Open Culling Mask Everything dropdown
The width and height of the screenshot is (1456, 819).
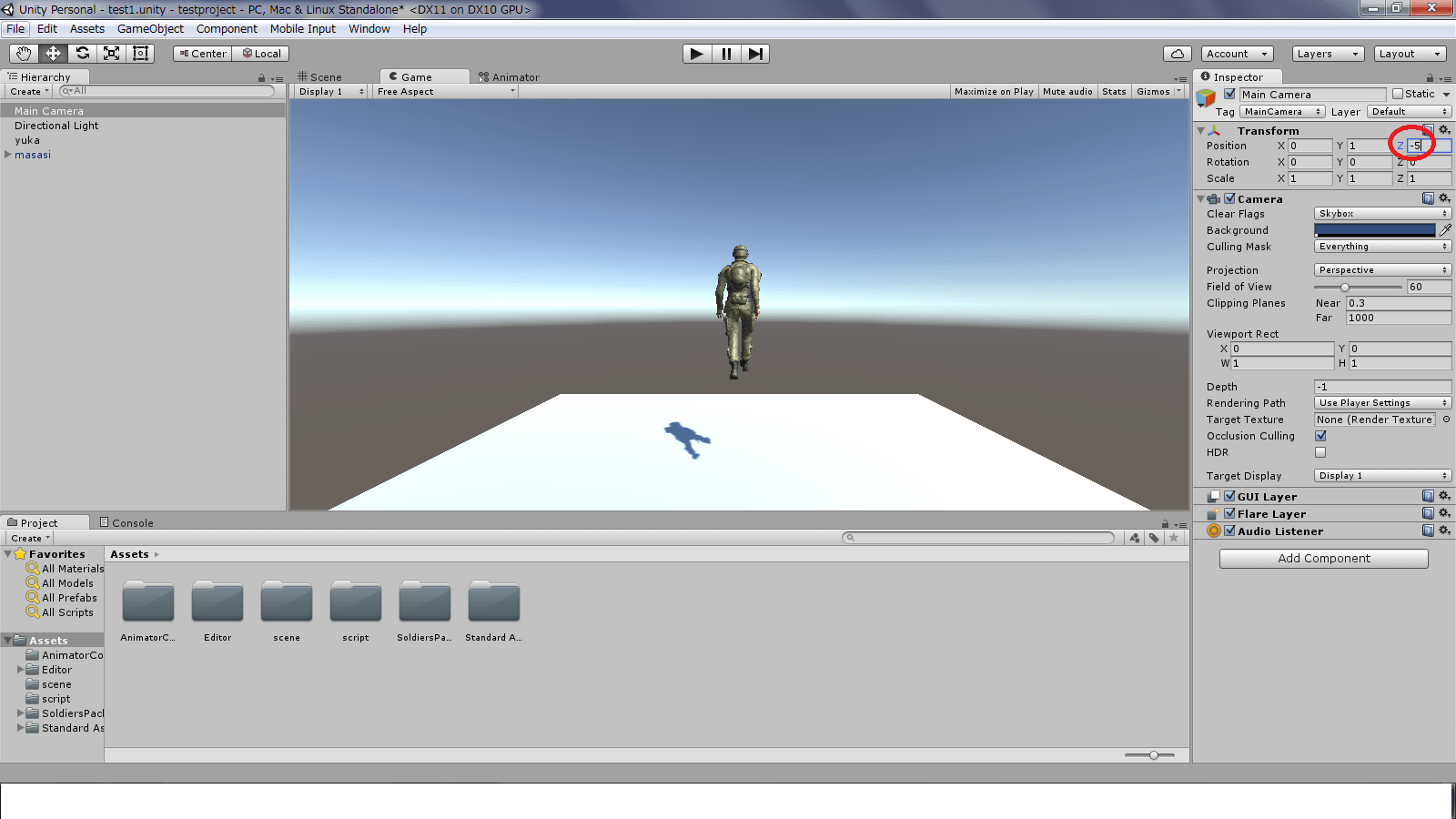(x=1382, y=247)
